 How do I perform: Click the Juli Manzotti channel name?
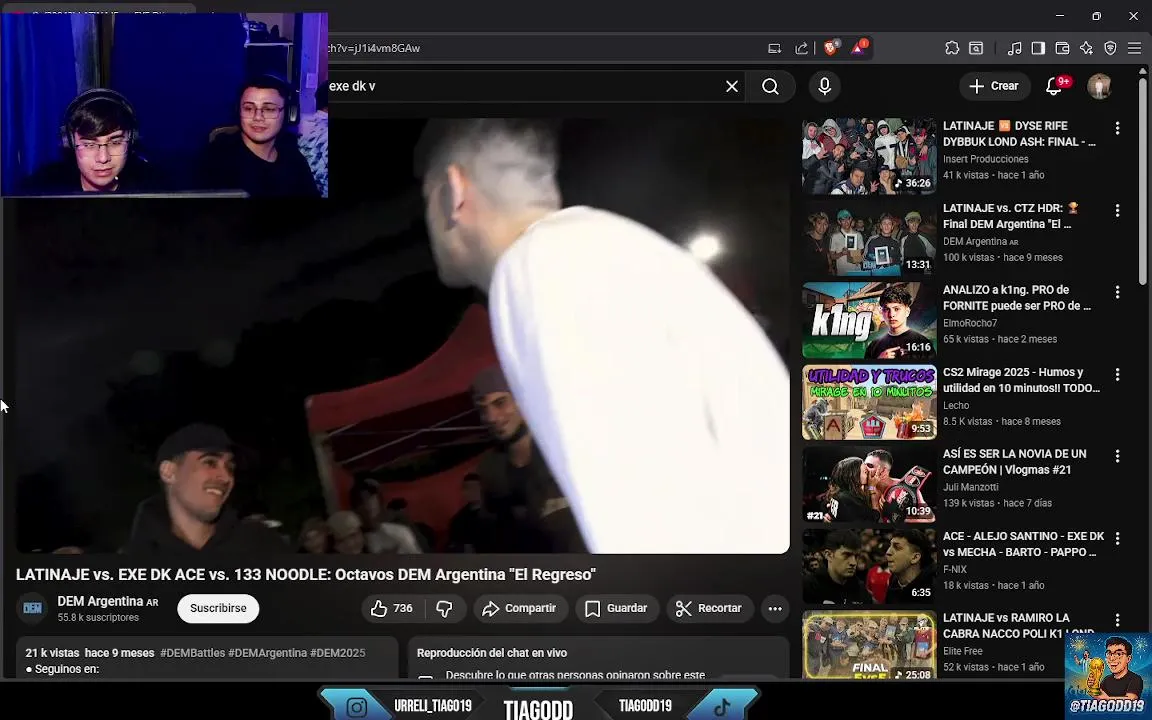pos(971,487)
